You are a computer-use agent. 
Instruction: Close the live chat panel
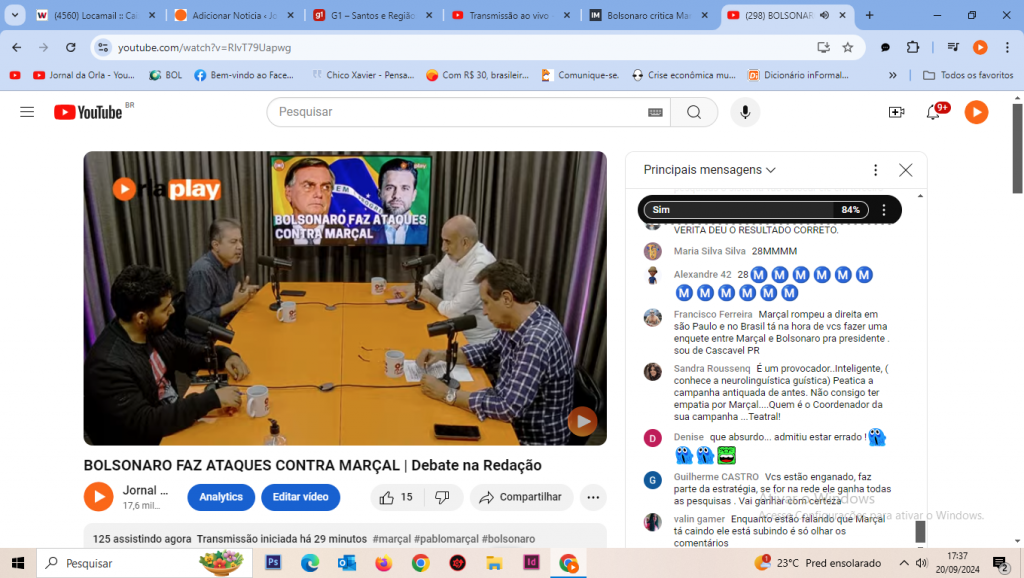point(905,170)
